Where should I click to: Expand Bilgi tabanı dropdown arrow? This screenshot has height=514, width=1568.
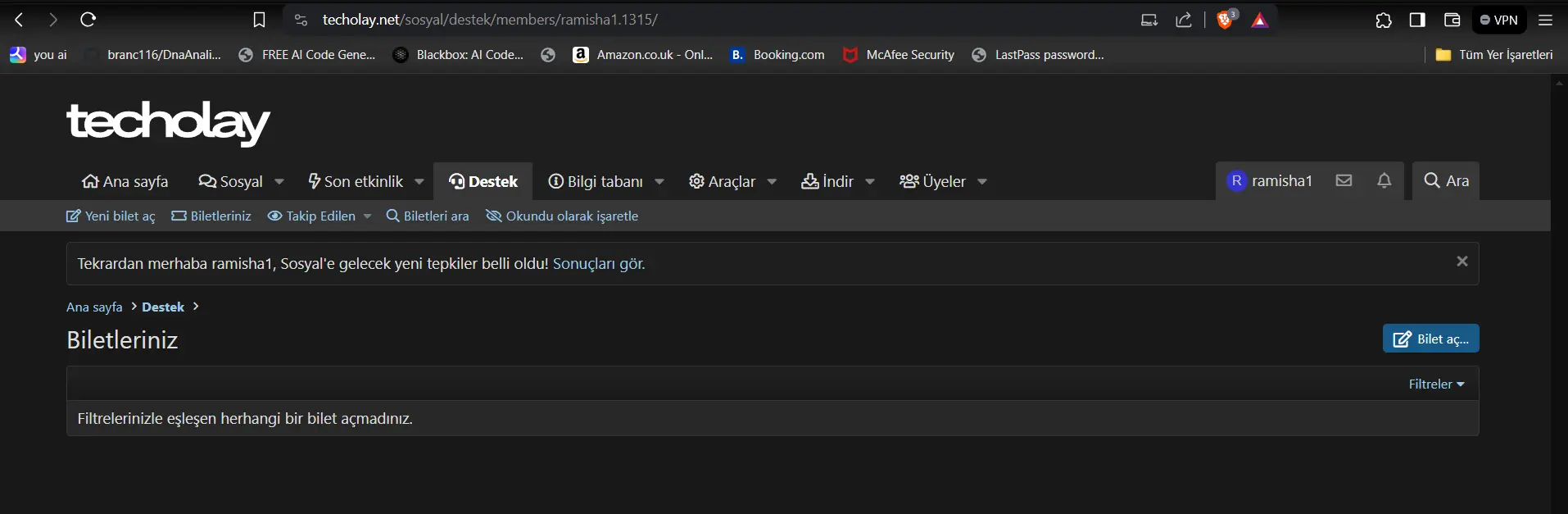click(x=659, y=182)
